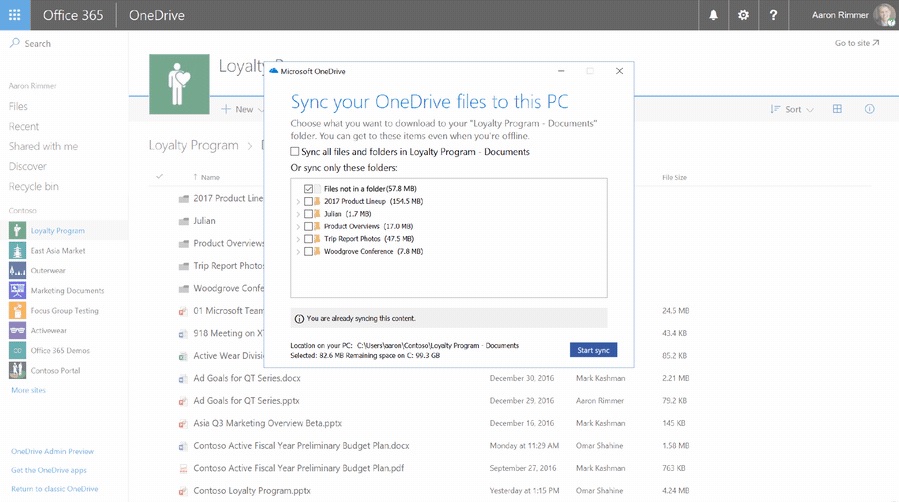Check the Trip Report Photos folder box
Image resolution: width=899 pixels, height=502 pixels.
click(x=308, y=239)
